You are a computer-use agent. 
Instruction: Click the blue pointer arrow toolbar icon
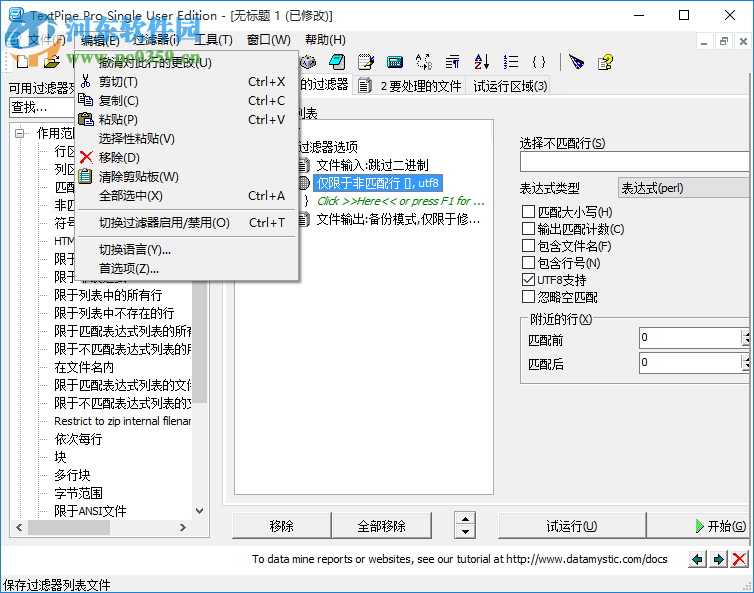click(x=576, y=62)
